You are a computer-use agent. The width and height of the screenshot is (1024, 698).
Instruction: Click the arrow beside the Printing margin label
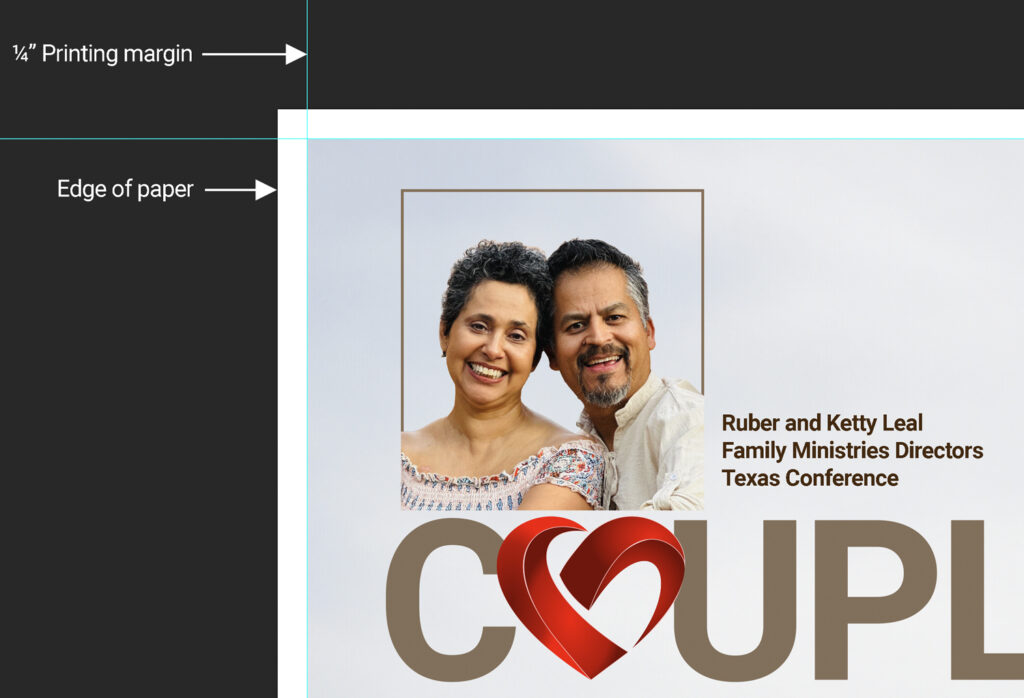[x=254, y=54]
